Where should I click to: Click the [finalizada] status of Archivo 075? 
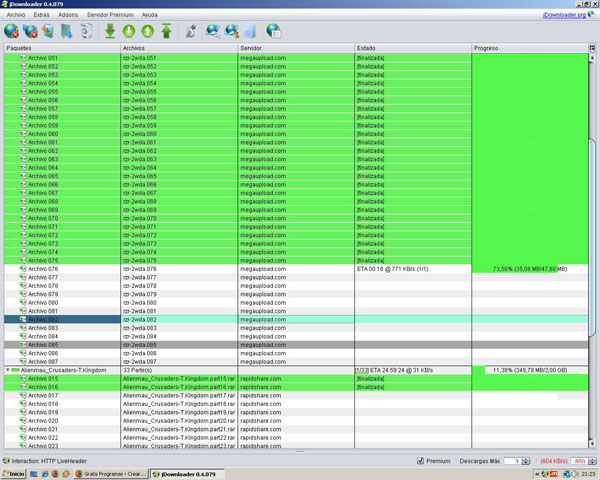click(x=370, y=260)
